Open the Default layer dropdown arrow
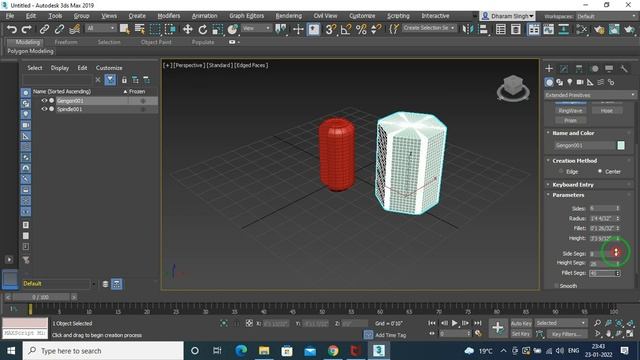 (93, 284)
